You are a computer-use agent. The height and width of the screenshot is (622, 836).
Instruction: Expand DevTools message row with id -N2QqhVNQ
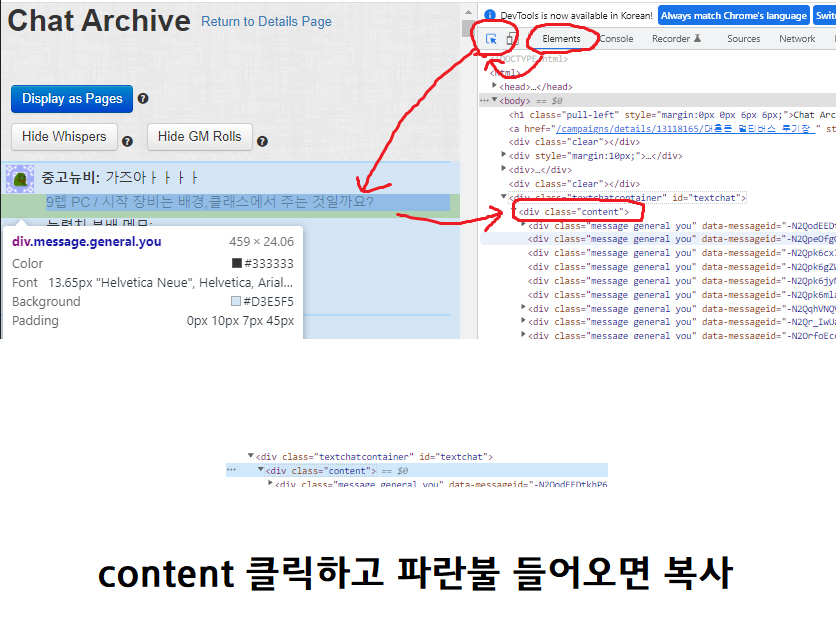click(x=523, y=307)
